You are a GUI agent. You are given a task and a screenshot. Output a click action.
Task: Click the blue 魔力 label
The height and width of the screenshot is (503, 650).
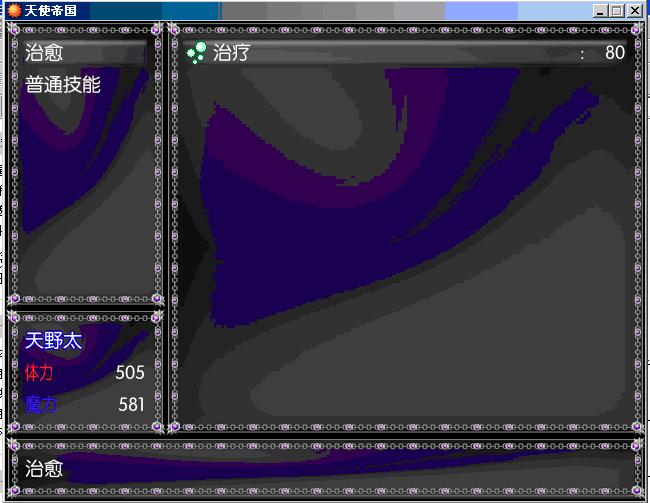pos(40,404)
